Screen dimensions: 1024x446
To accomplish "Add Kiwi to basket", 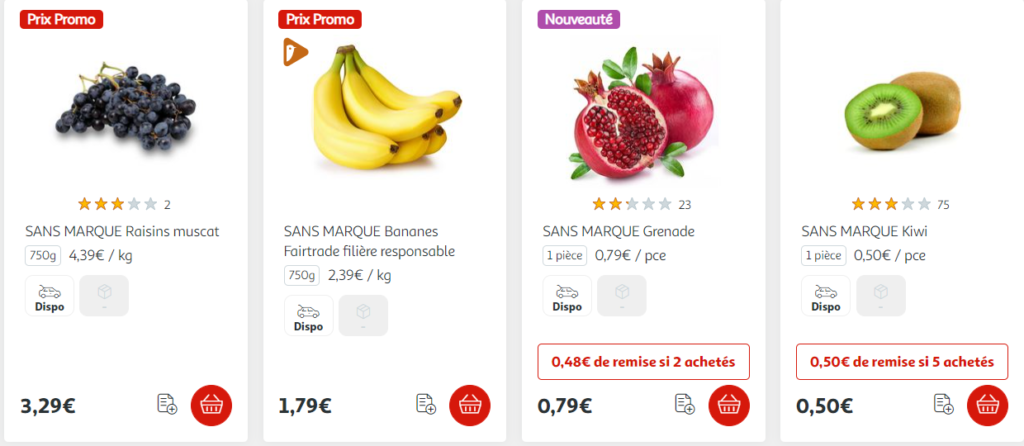I will tap(987, 406).
